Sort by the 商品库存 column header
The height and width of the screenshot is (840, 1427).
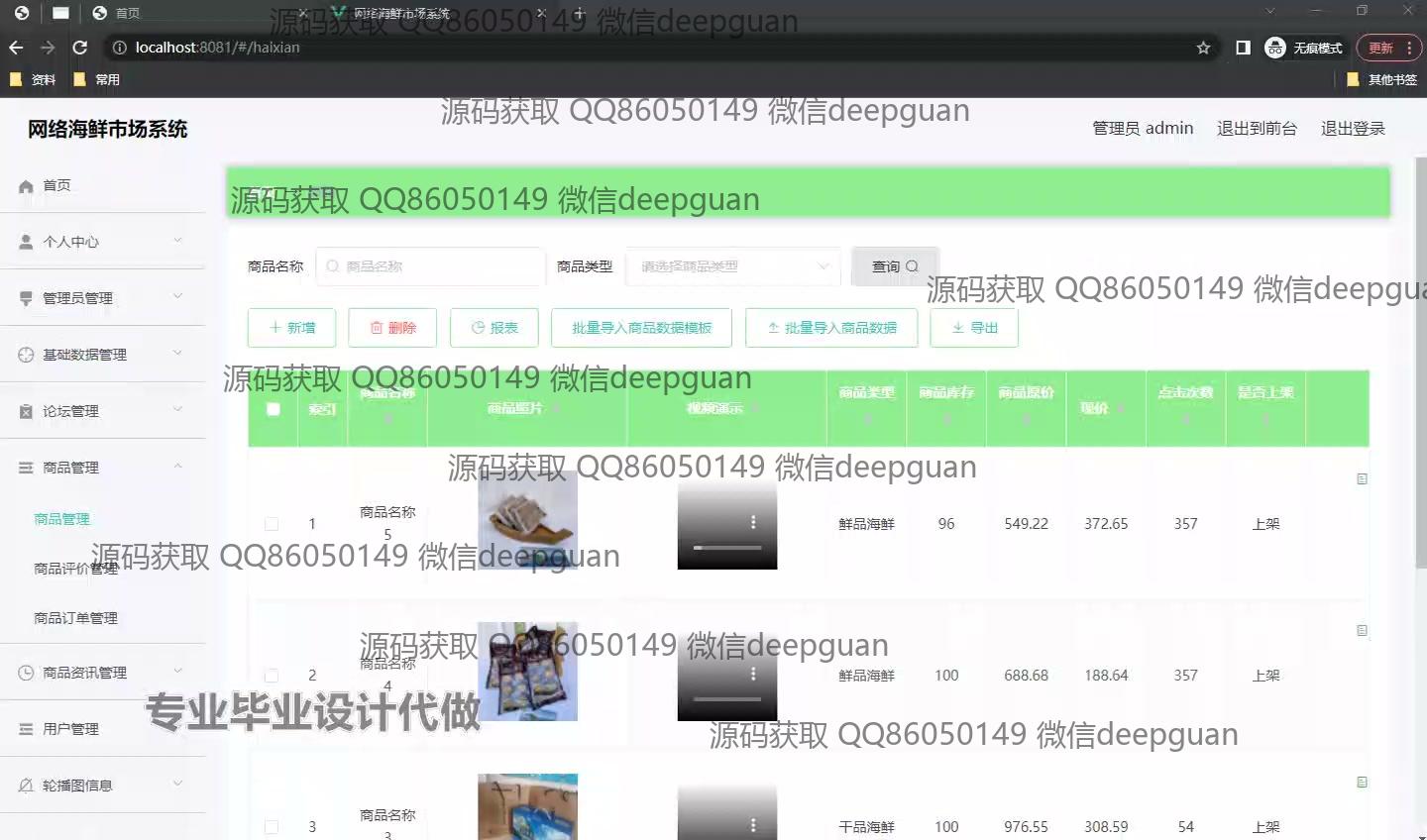click(x=946, y=407)
